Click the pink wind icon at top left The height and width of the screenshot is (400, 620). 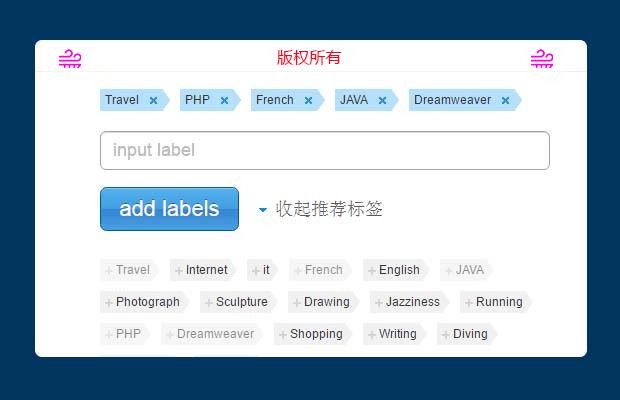pos(70,58)
